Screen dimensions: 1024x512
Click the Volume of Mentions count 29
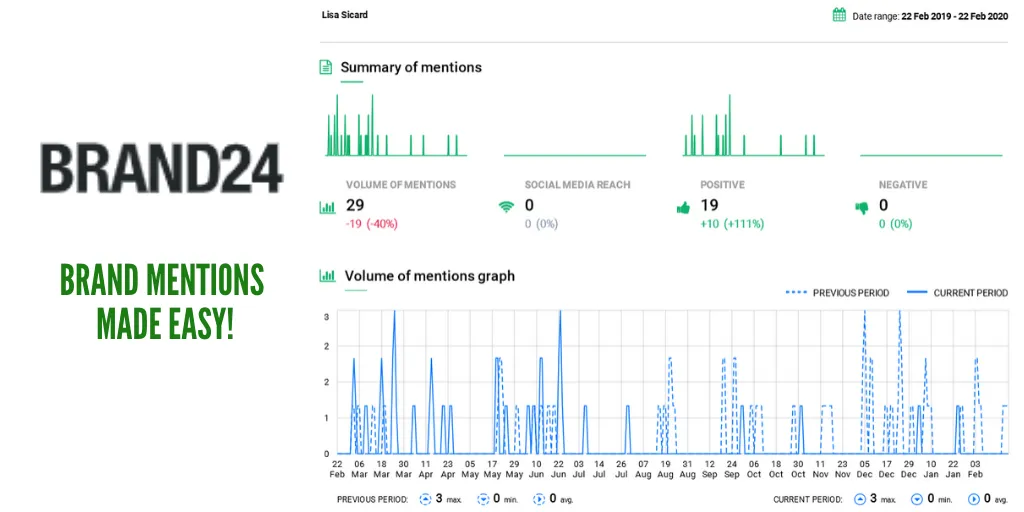click(355, 206)
